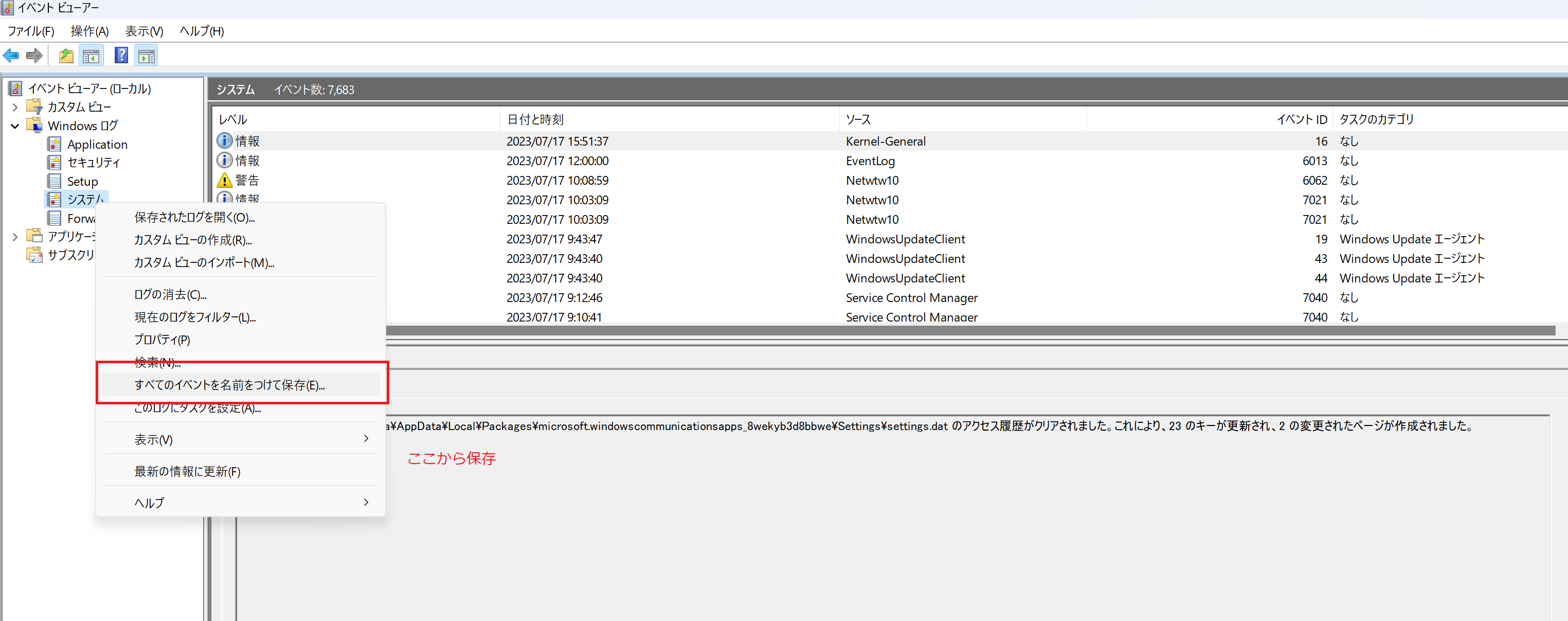The image size is (1568, 621).
Task: Open the blue Help book icon
Action: click(x=121, y=56)
